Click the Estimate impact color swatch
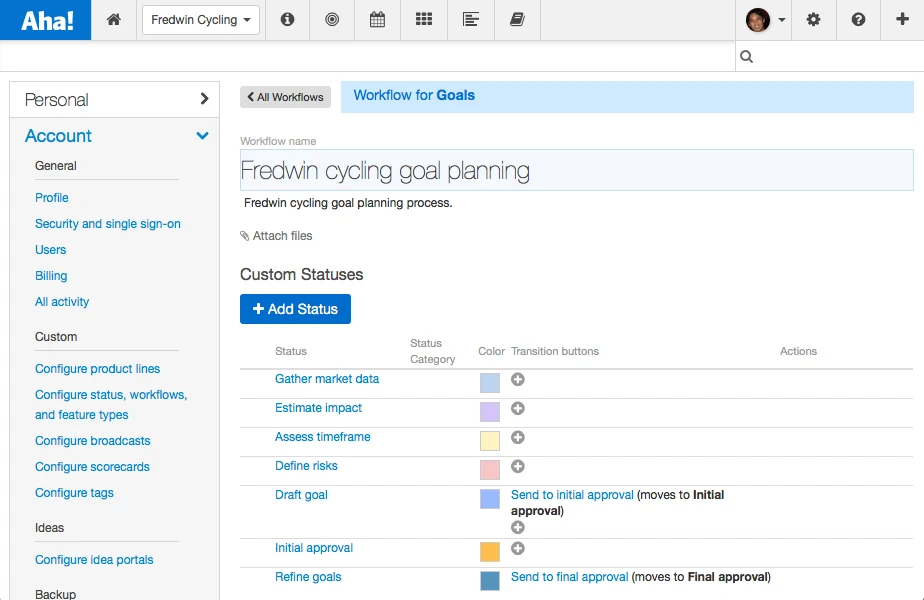The height and width of the screenshot is (600, 924). pyautogui.click(x=490, y=411)
